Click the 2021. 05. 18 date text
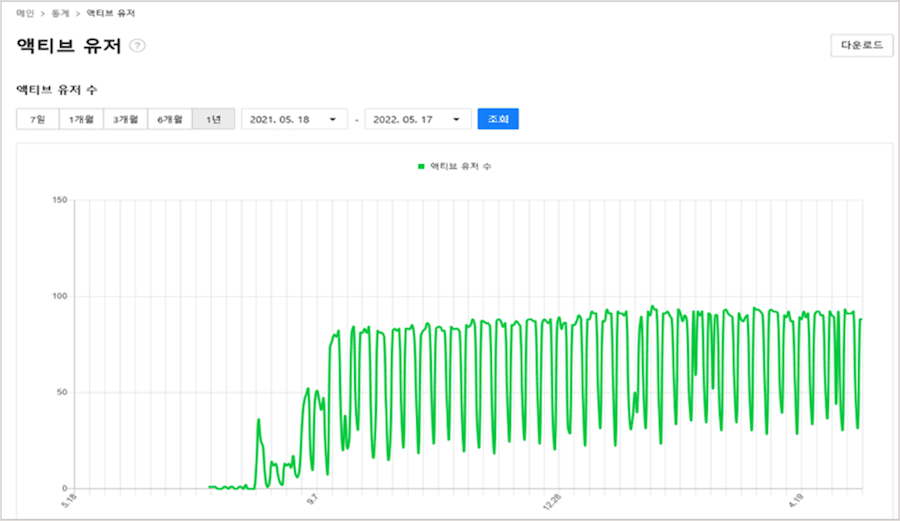 (x=280, y=120)
